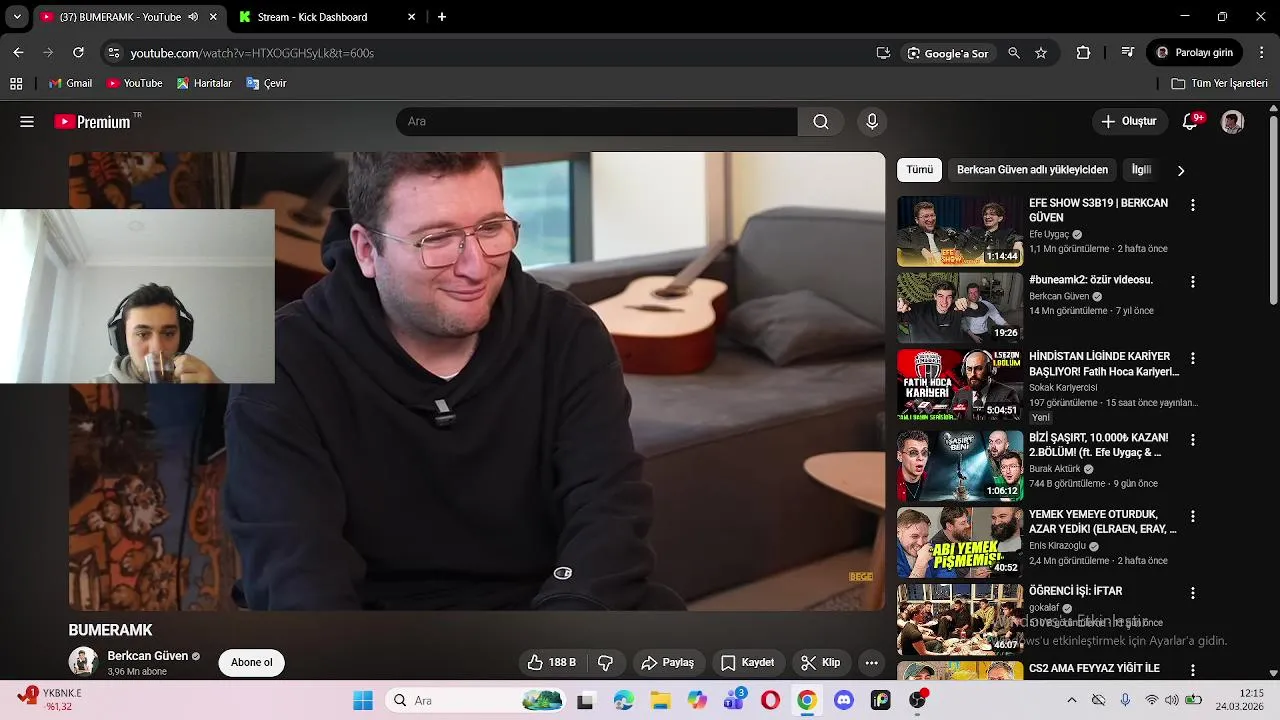
Task: Open the YouTube account avatar menu
Action: coord(1232,122)
